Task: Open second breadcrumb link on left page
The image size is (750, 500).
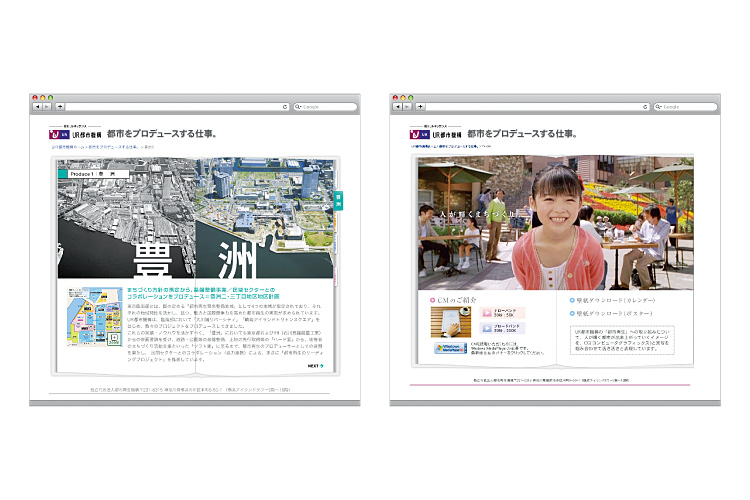Action: tap(113, 147)
